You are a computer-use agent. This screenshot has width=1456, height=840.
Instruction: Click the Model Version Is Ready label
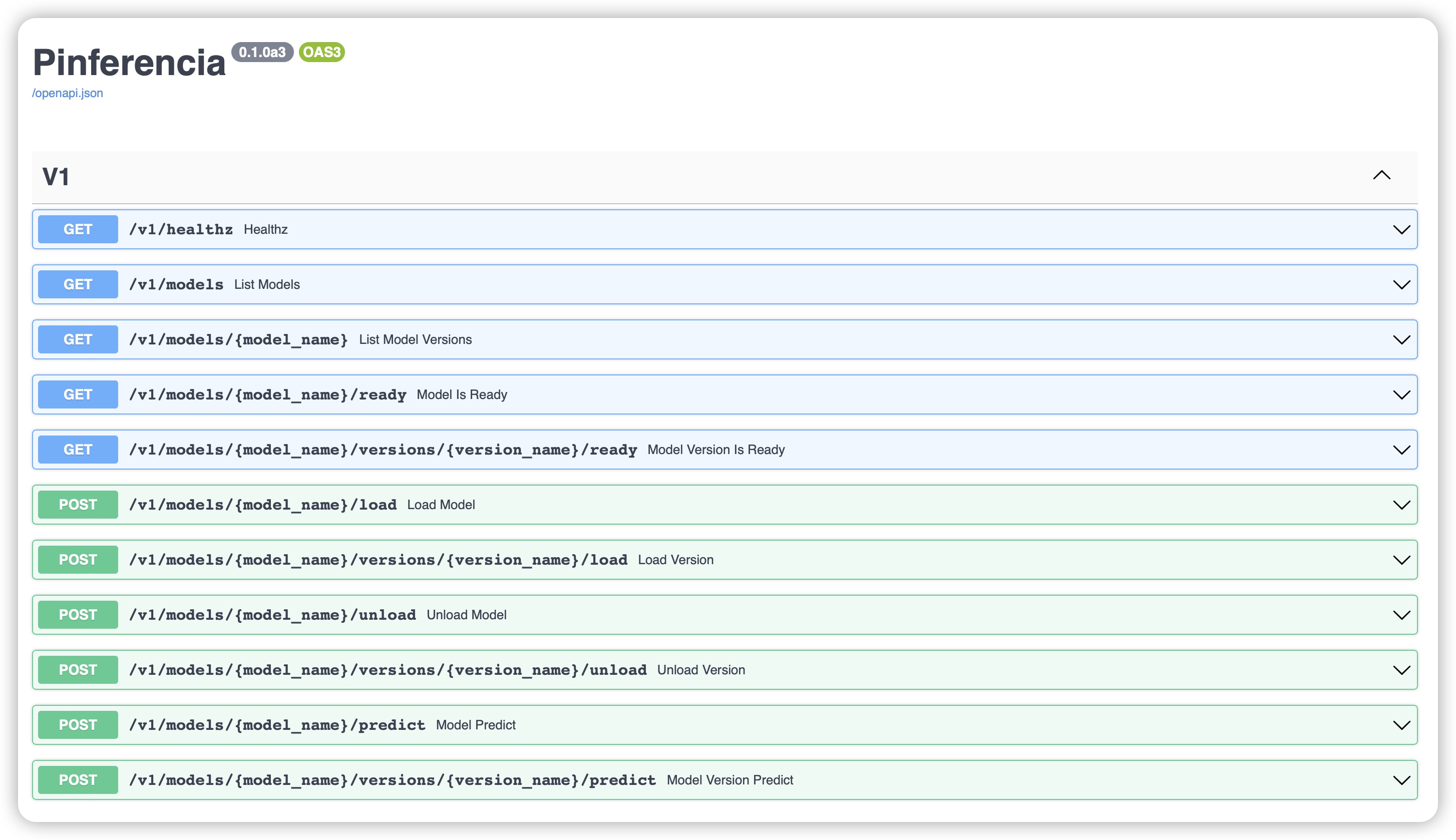click(716, 450)
